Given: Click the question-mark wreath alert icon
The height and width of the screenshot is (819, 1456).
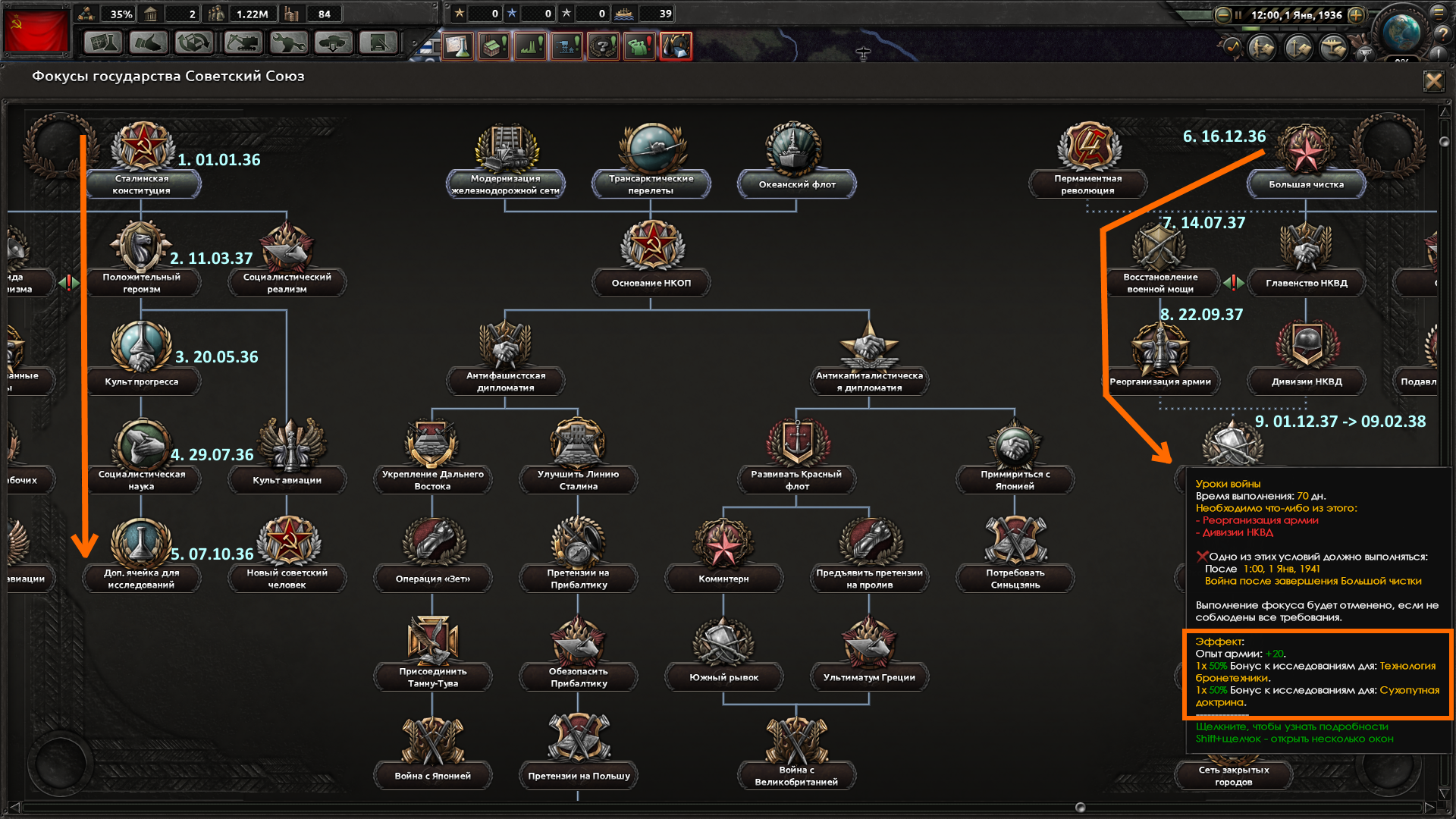Looking at the screenshot, I should [603, 46].
